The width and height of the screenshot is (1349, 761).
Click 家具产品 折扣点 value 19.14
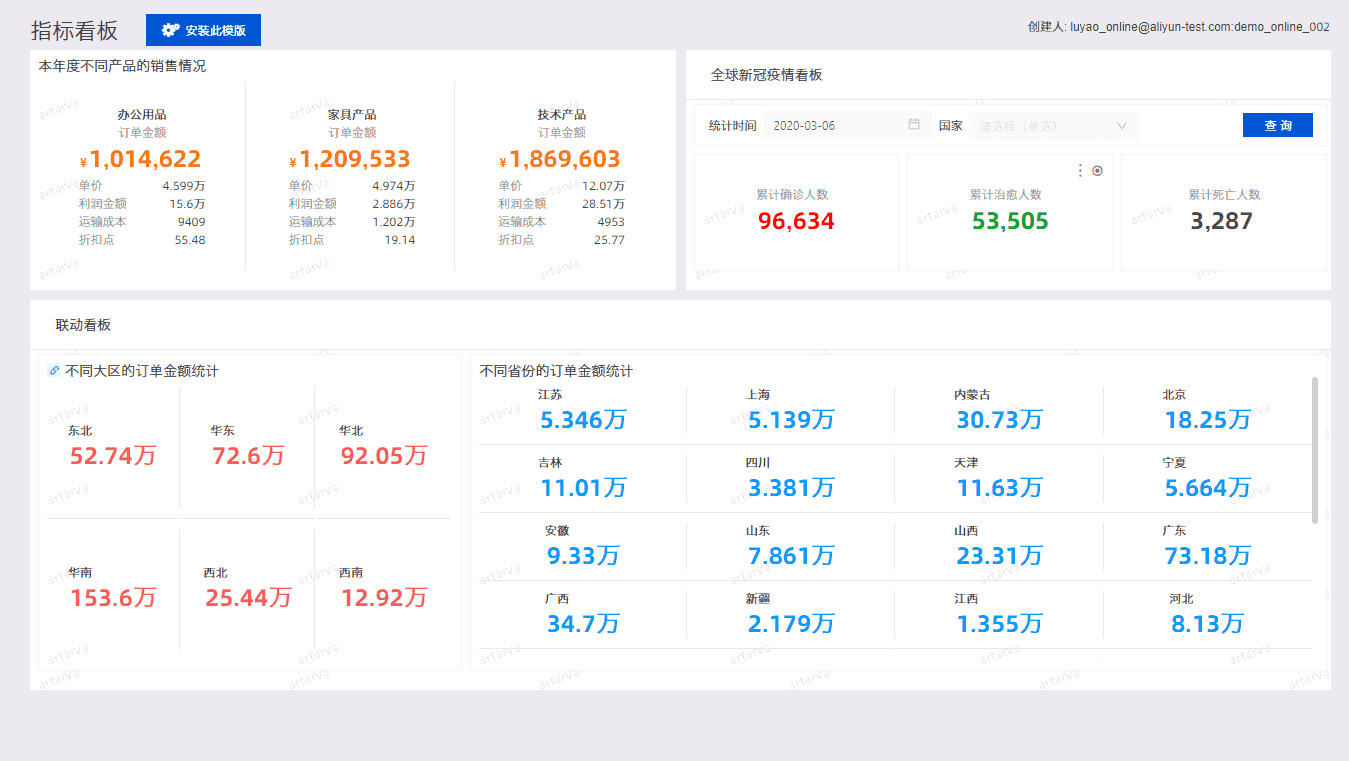point(400,240)
